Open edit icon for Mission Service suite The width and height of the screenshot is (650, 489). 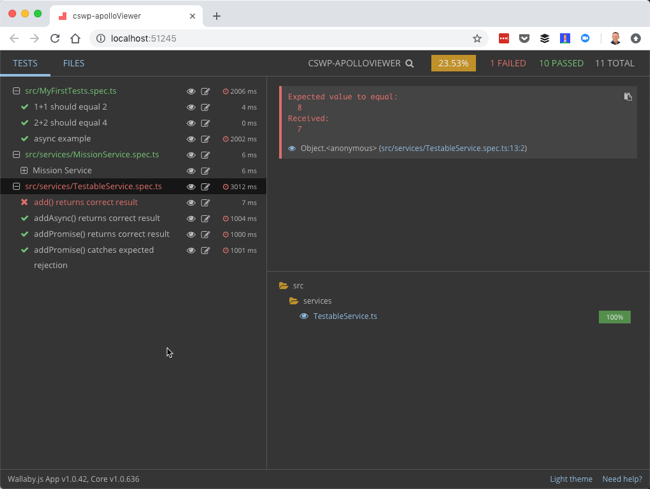pyautogui.click(x=205, y=171)
